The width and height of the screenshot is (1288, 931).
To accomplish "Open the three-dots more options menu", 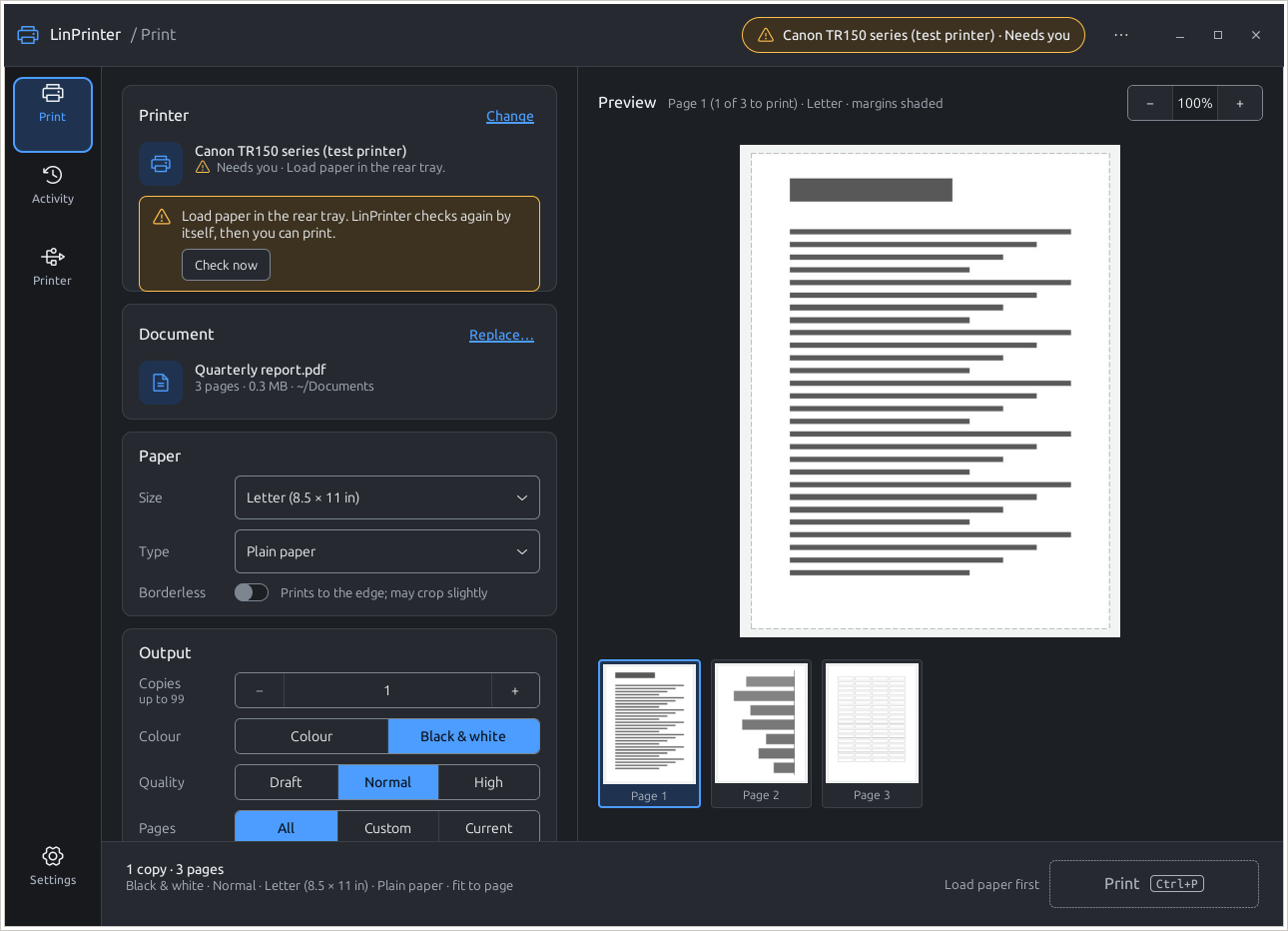I will click(x=1121, y=35).
